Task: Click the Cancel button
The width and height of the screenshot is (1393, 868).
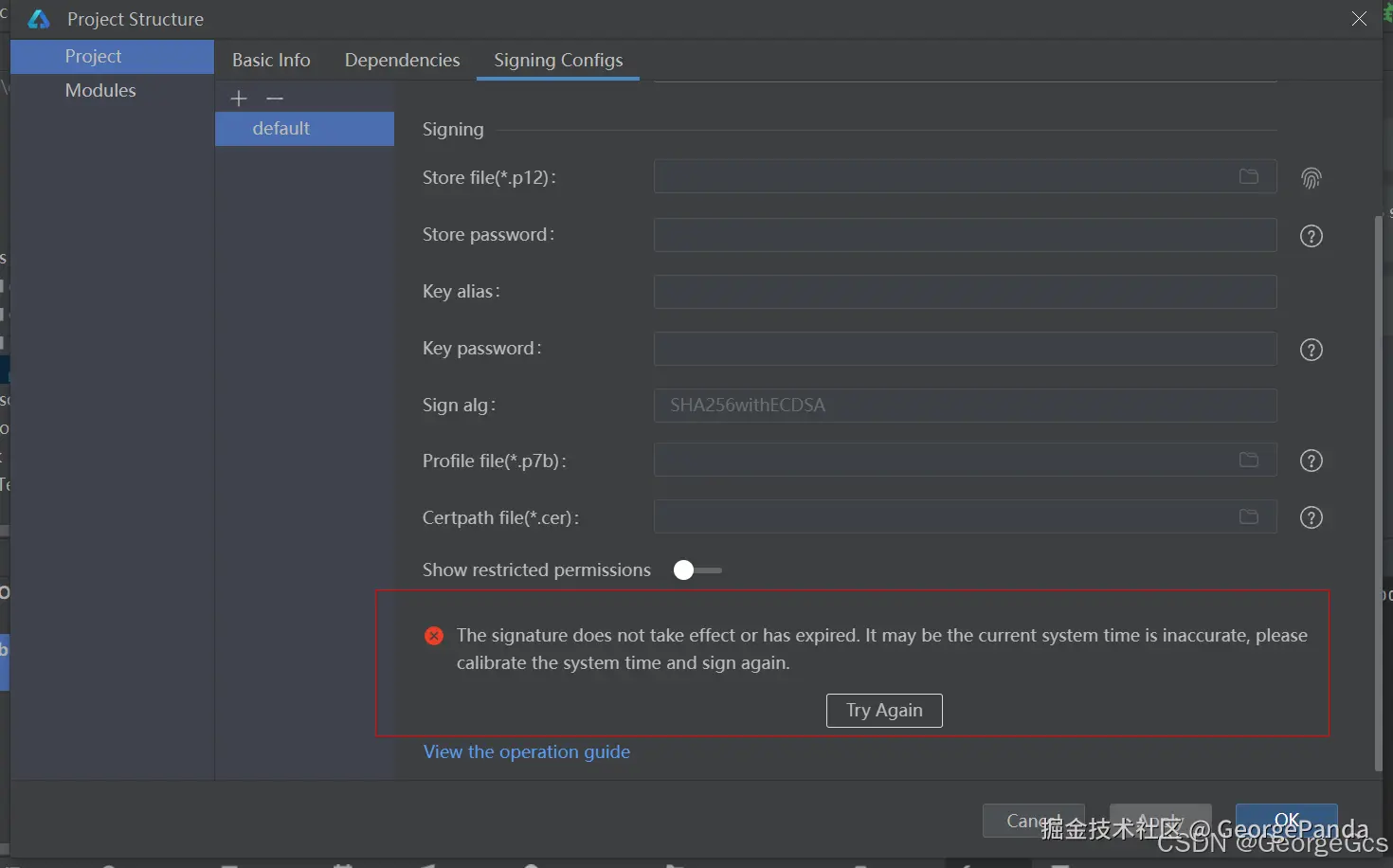Action: pyautogui.click(x=1034, y=821)
